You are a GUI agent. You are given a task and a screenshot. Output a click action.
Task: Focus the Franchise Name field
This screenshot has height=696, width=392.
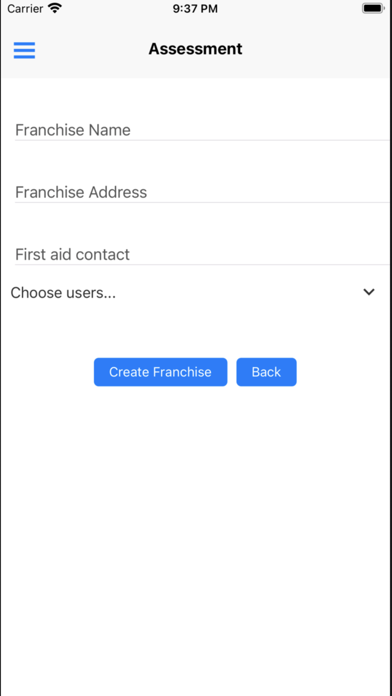click(202, 130)
